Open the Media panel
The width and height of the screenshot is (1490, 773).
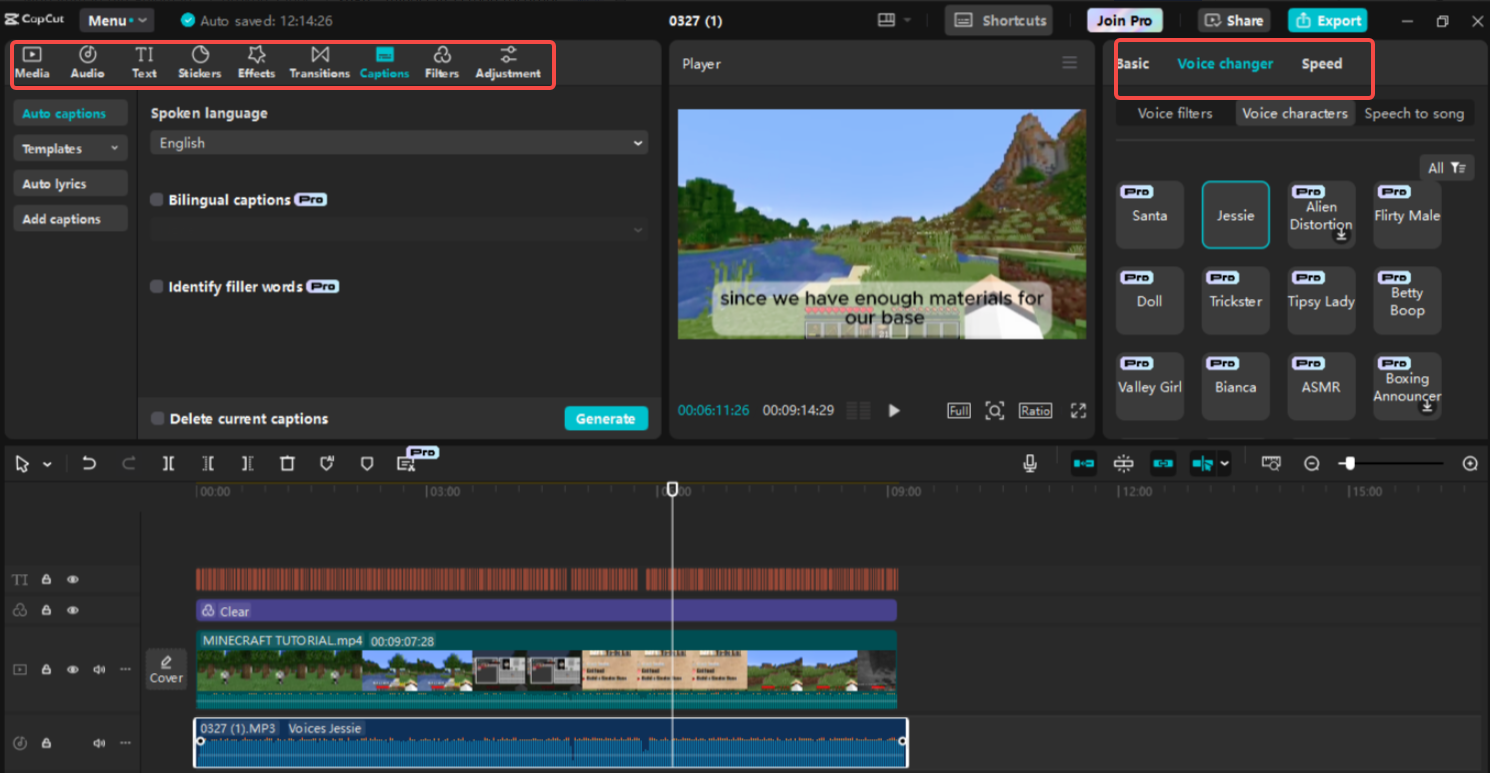pyautogui.click(x=32, y=62)
